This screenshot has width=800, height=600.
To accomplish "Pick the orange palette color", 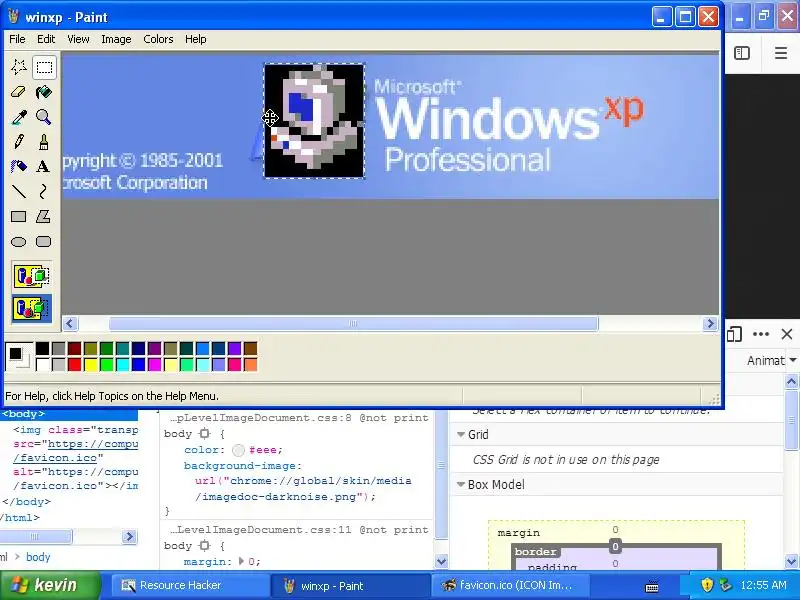I will click(251, 364).
